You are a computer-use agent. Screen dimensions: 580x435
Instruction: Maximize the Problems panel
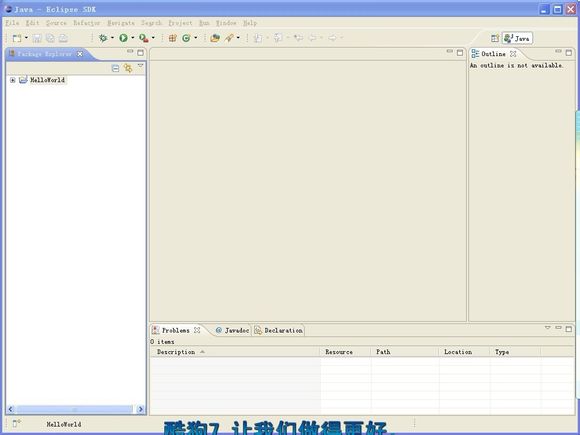pyautogui.click(x=569, y=329)
